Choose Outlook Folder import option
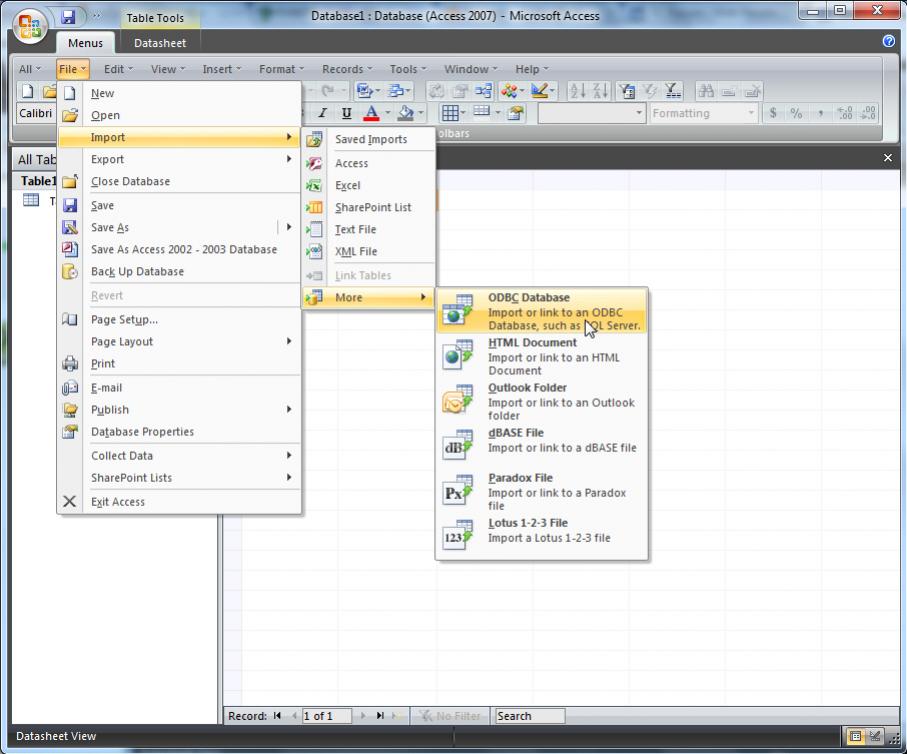 [541, 401]
